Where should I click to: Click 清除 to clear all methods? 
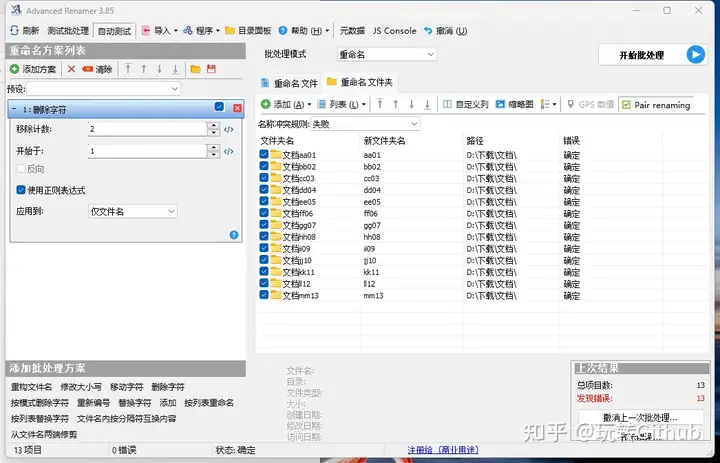pos(97,69)
